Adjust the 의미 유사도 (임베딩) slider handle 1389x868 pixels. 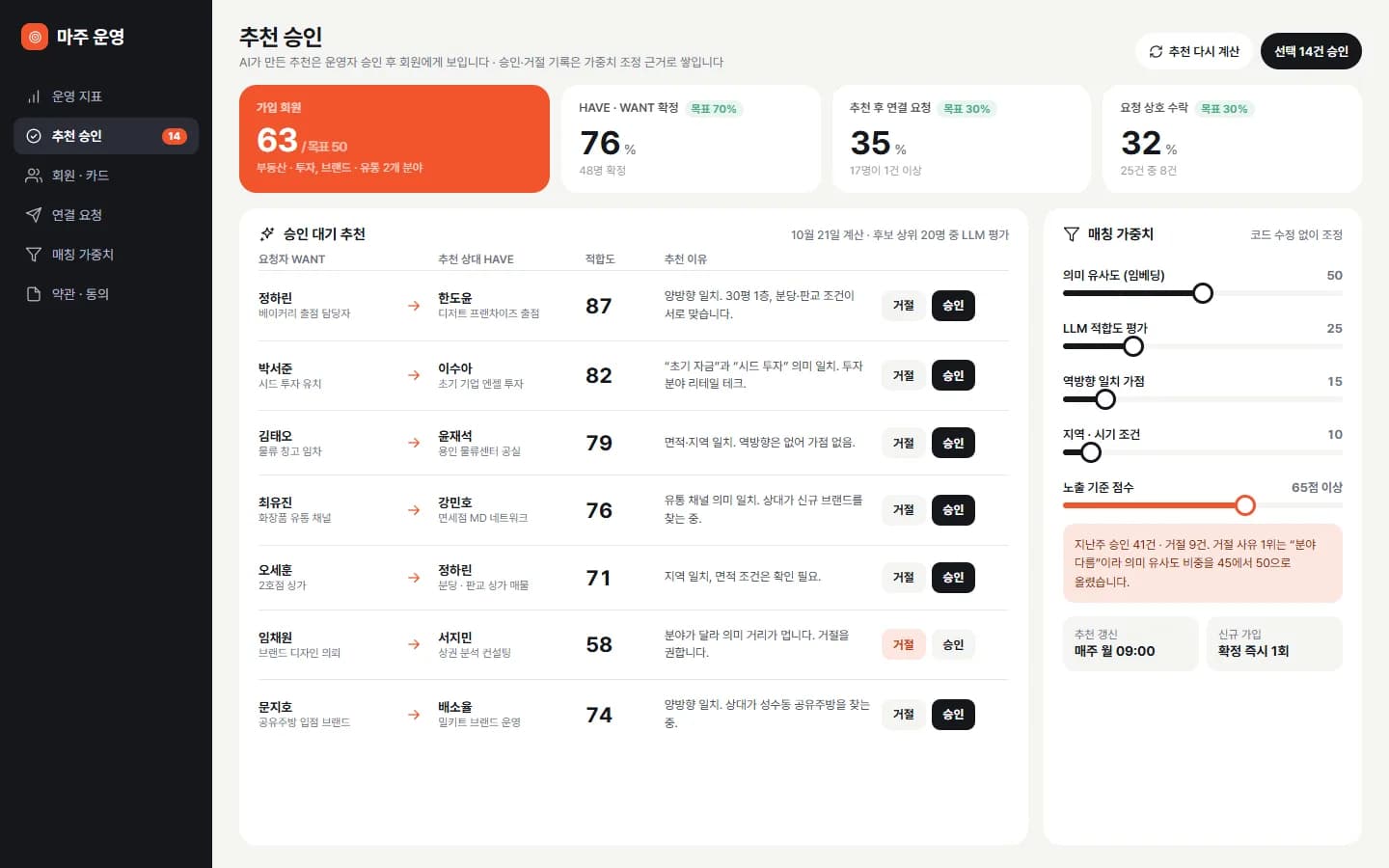pyautogui.click(x=1203, y=293)
